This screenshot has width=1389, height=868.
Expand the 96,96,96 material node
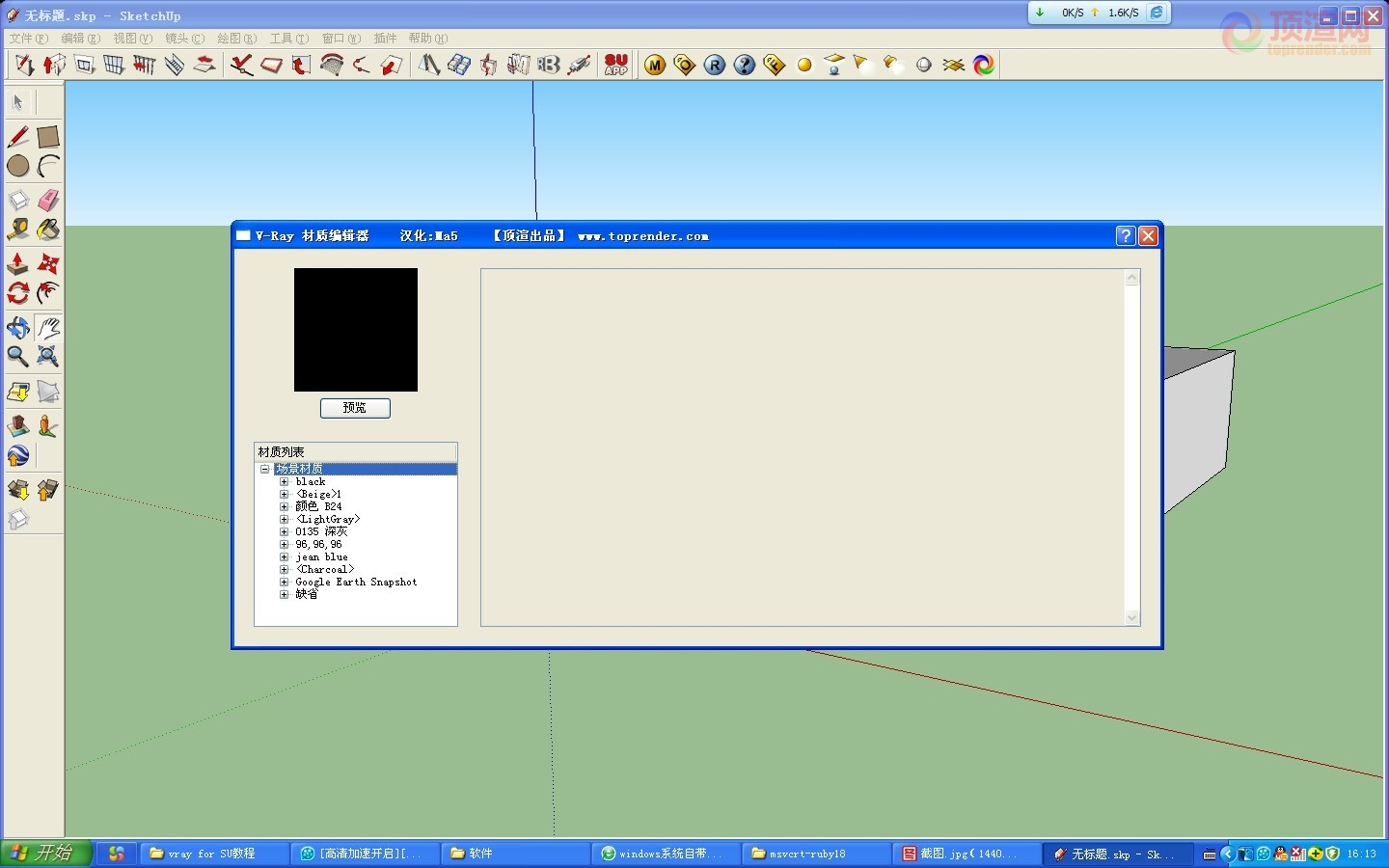click(x=285, y=544)
